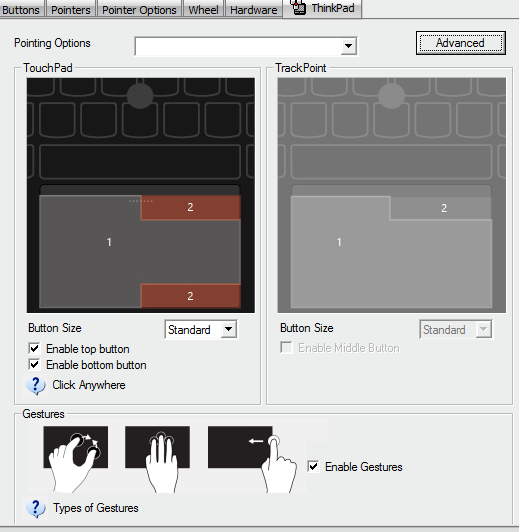The image size is (519, 532).
Task: Click the Click Anywhere link text
Action: [89, 385]
